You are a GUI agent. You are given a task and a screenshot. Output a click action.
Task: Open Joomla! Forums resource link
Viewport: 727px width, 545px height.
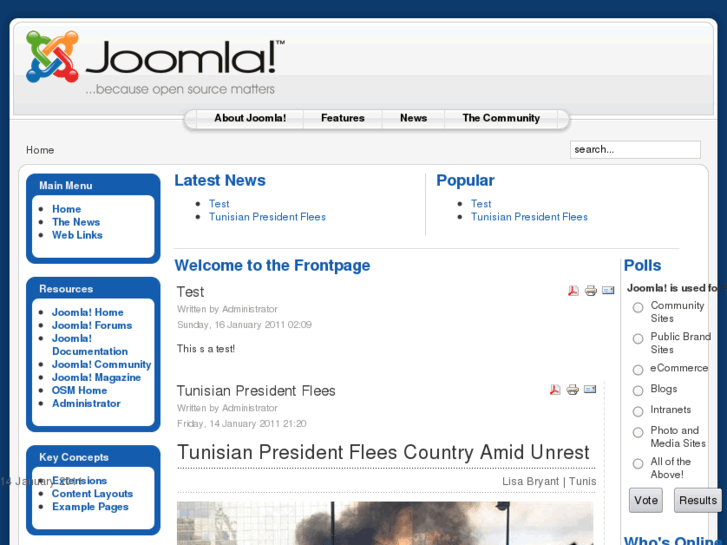(92, 326)
